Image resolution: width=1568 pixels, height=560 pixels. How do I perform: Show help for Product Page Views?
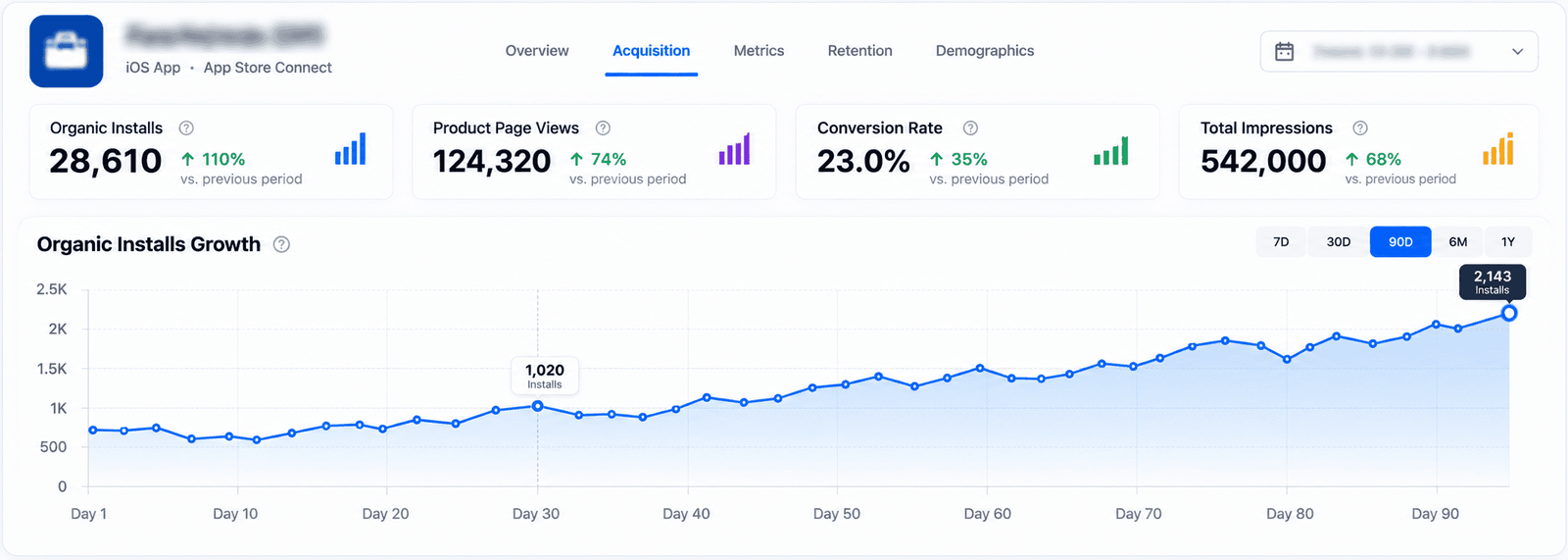point(604,127)
